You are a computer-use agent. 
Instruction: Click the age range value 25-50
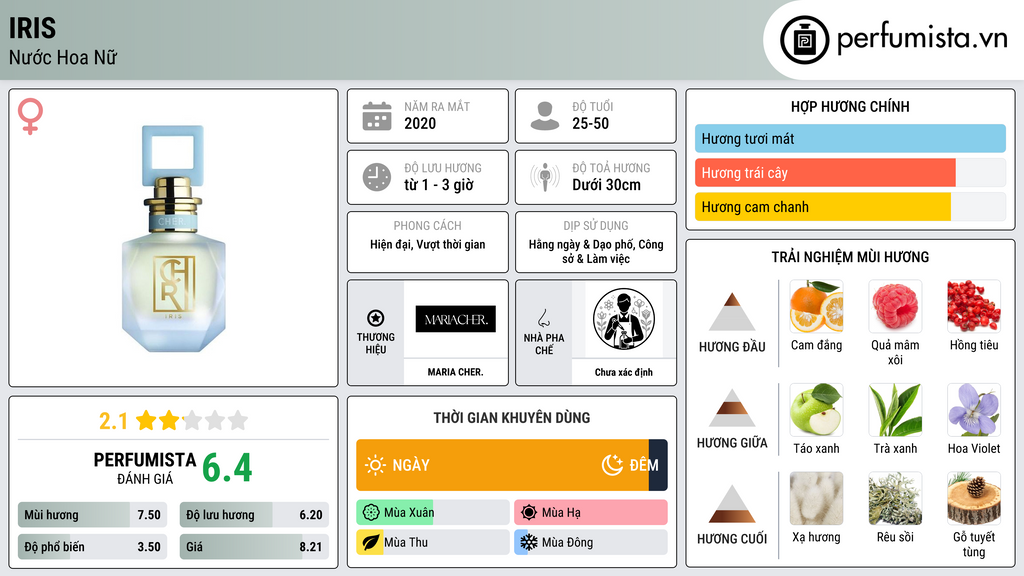coord(590,123)
